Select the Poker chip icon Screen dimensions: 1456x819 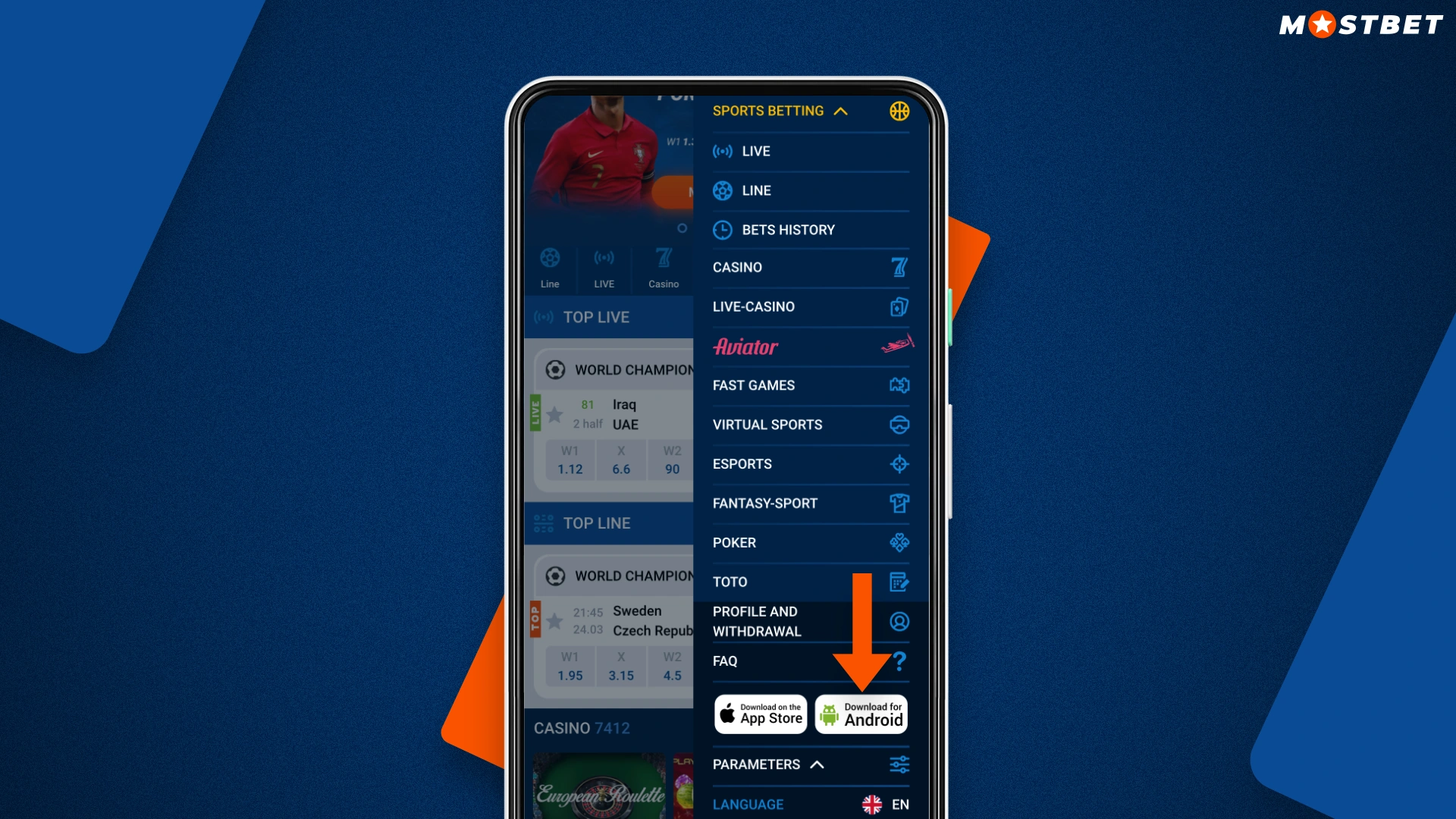[899, 543]
